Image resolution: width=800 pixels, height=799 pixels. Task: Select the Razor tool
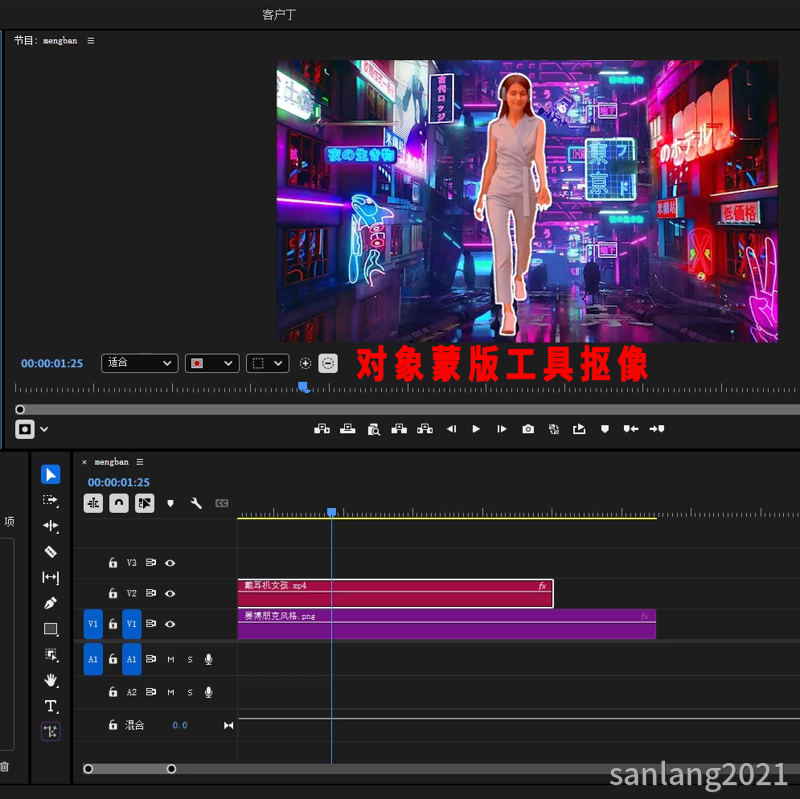coord(51,552)
